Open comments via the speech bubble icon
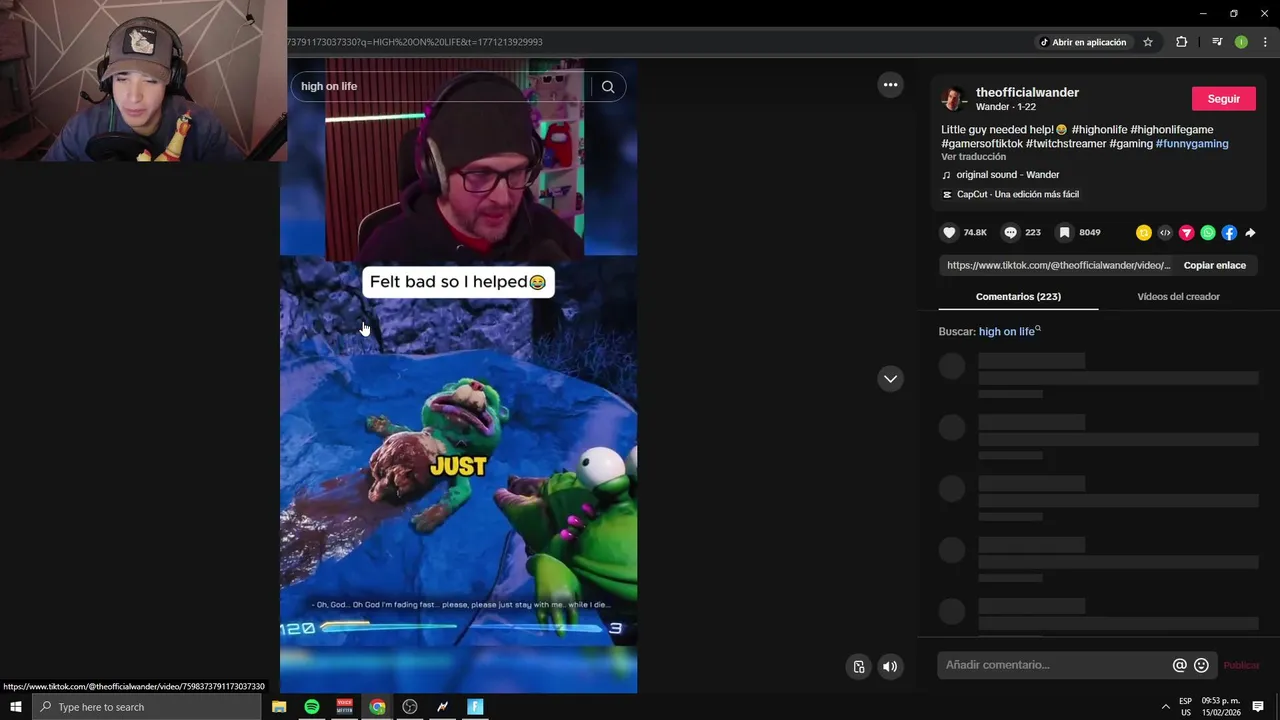Image resolution: width=1280 pixels, height=720 pixels. tap(1010, 232)
